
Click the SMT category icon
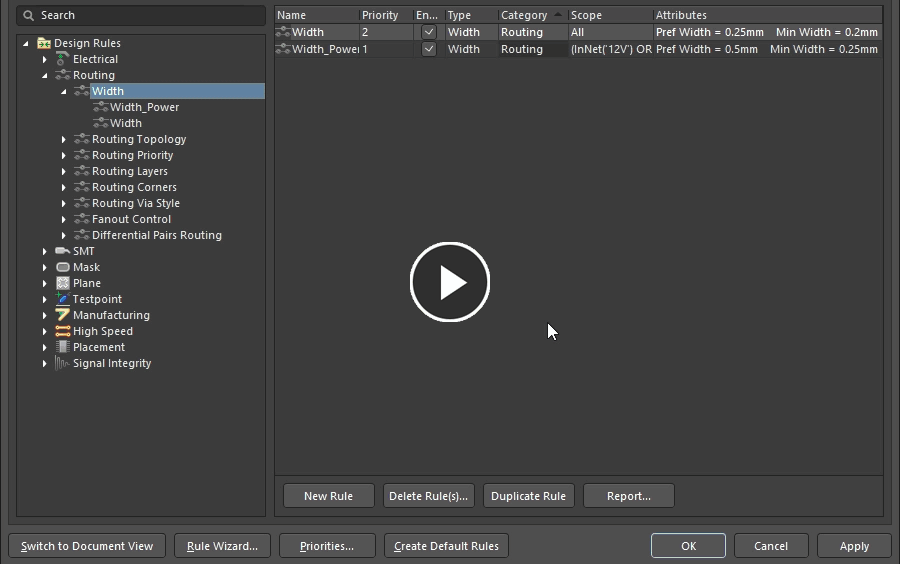pyautogui.click(x=62, y=251)
